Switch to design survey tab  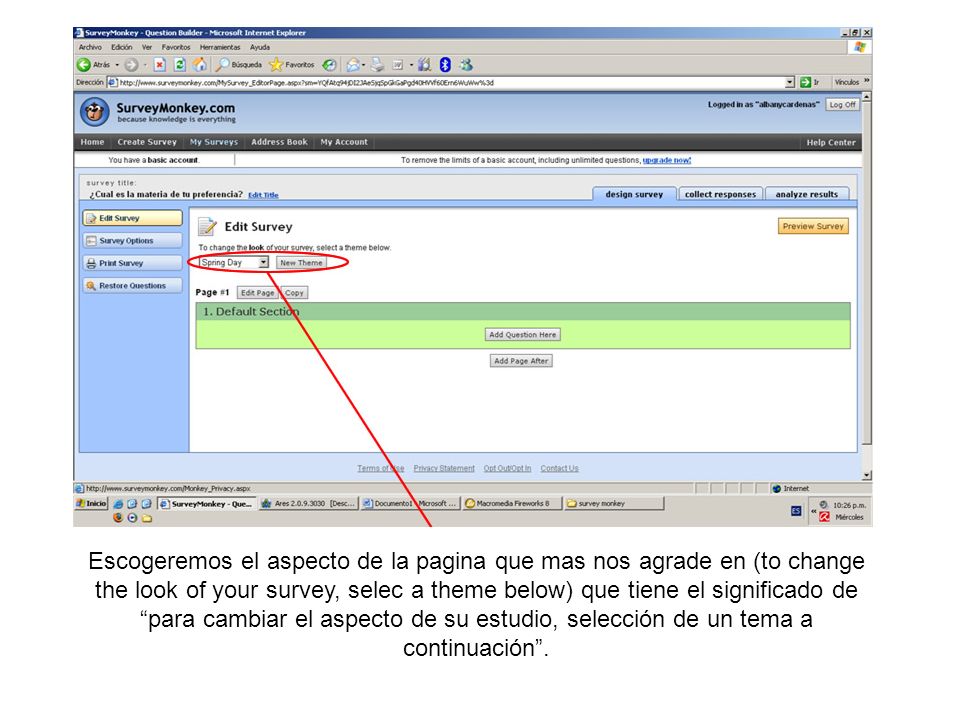point(634,194)
